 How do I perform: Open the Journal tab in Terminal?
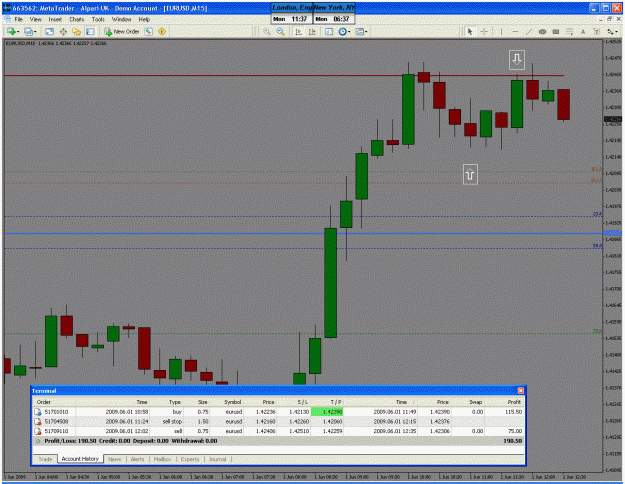(218, 459)
